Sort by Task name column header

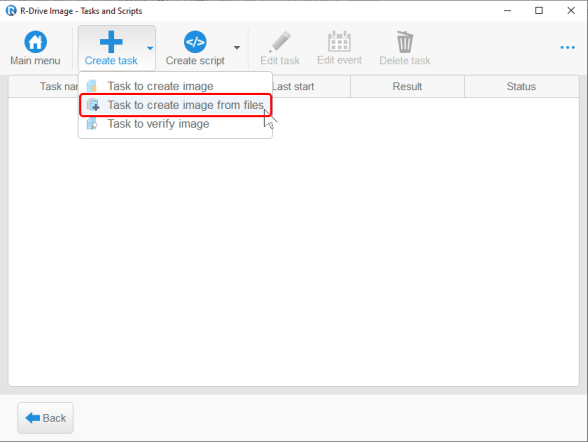click(x=44, y=87)
